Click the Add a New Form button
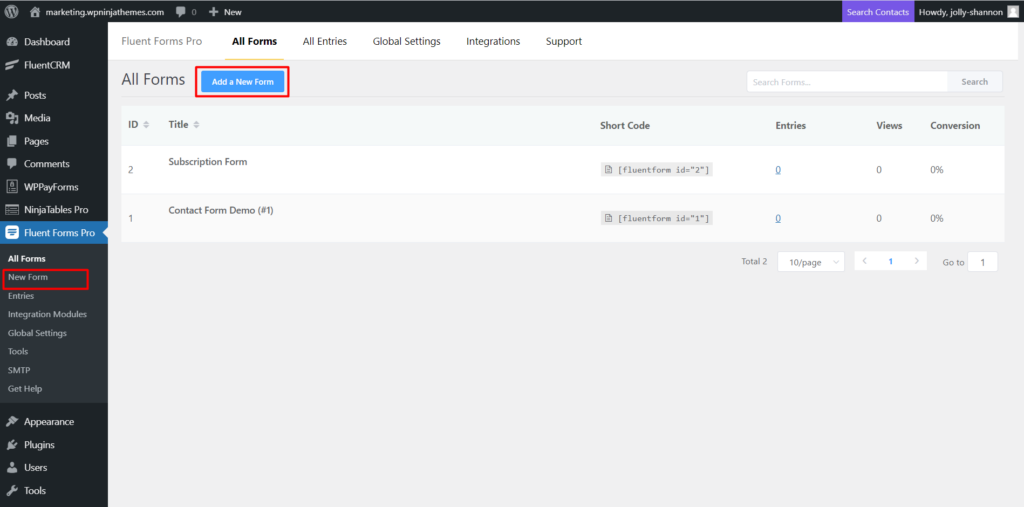 click(243, 81)
